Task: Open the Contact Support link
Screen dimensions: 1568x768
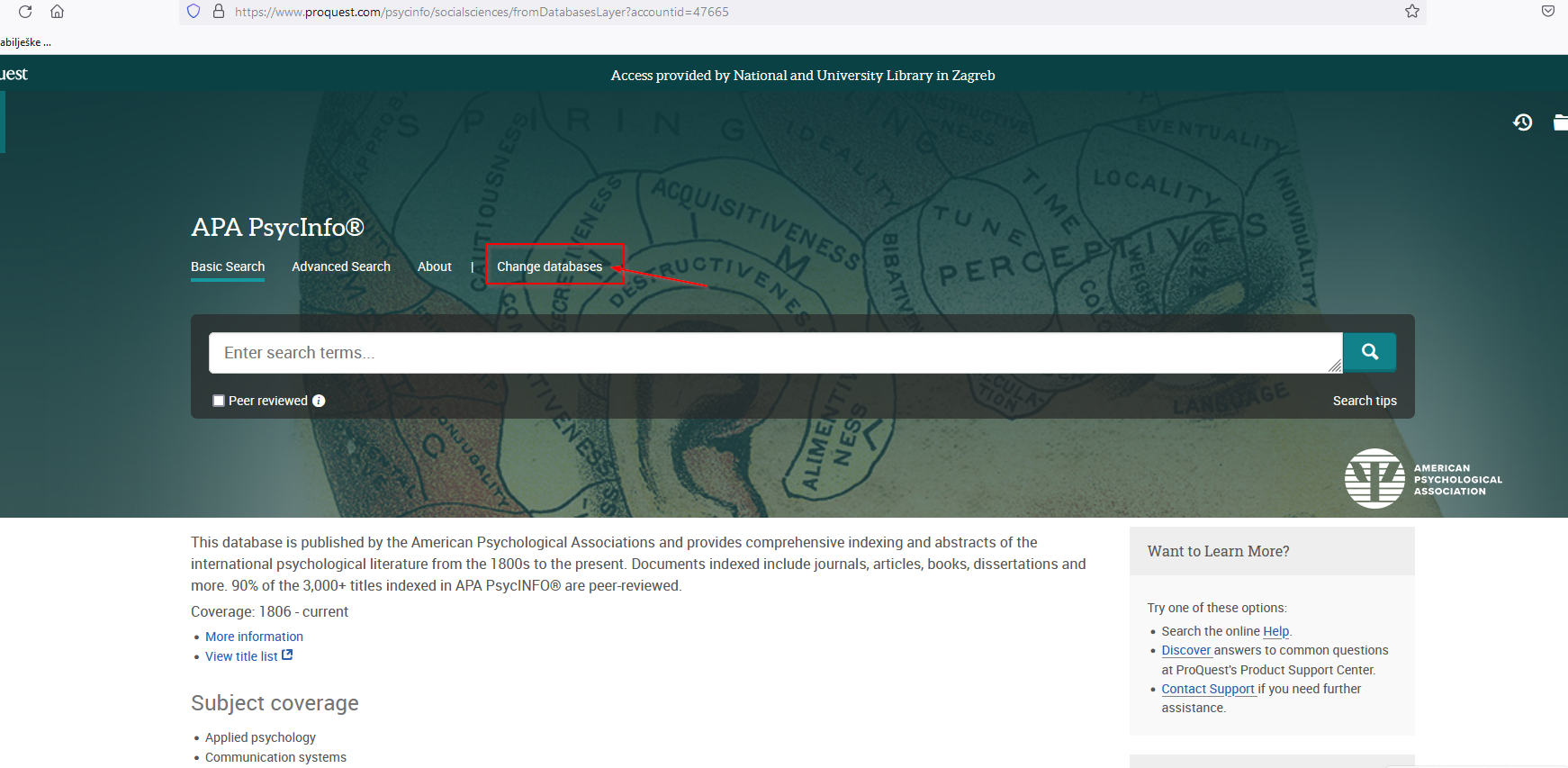Action: click(1208, 689)
